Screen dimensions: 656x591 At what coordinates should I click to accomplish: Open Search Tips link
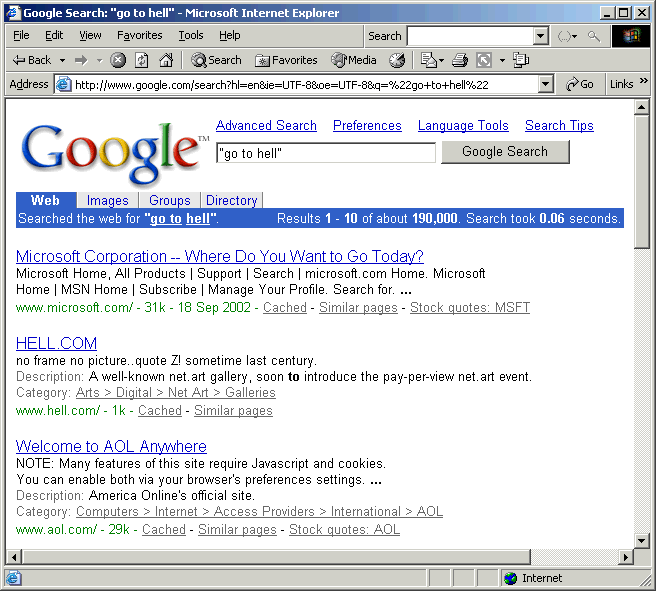click(x=559, y=125)
